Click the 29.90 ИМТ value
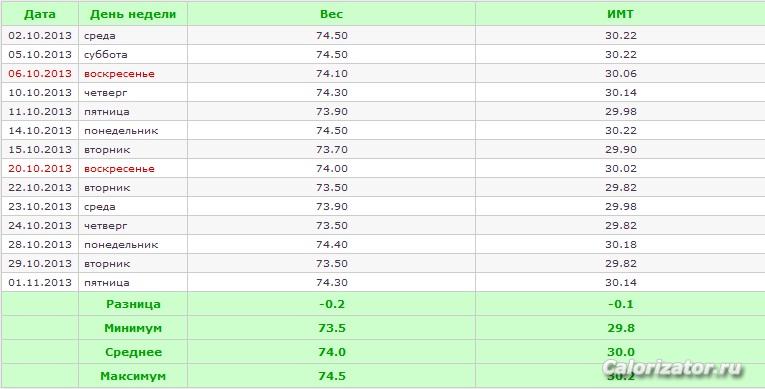The width and height of the screenshot is (765, 389). (x=621, y=149)
